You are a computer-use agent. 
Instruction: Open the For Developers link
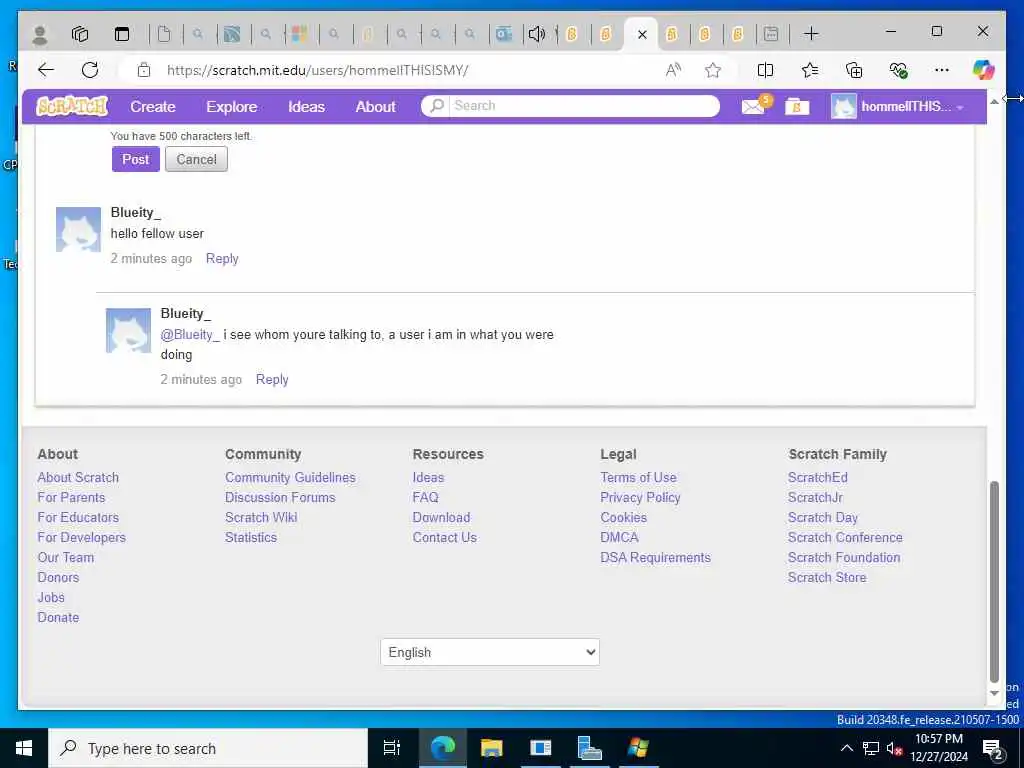[x=82, y=537]
